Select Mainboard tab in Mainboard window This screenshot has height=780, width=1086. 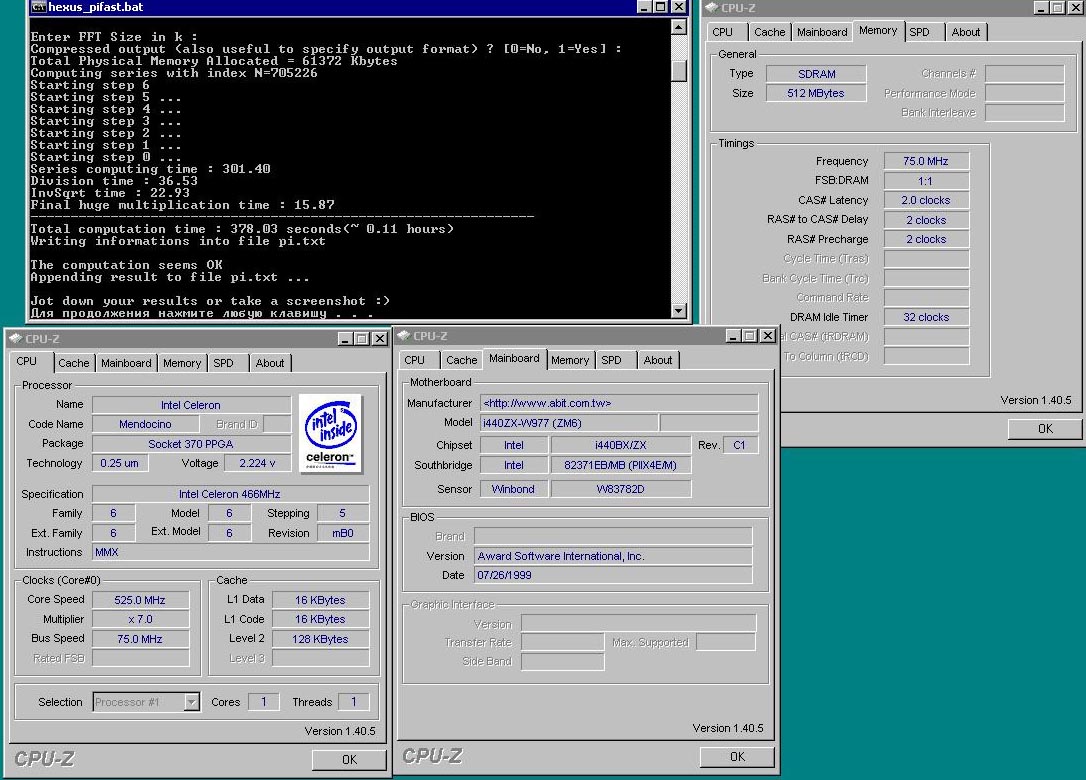click(x=514, y=358)
